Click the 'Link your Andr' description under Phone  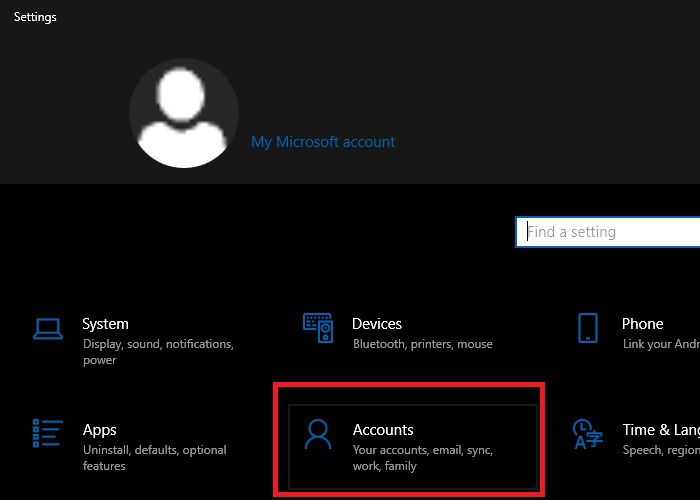point(661,344)
